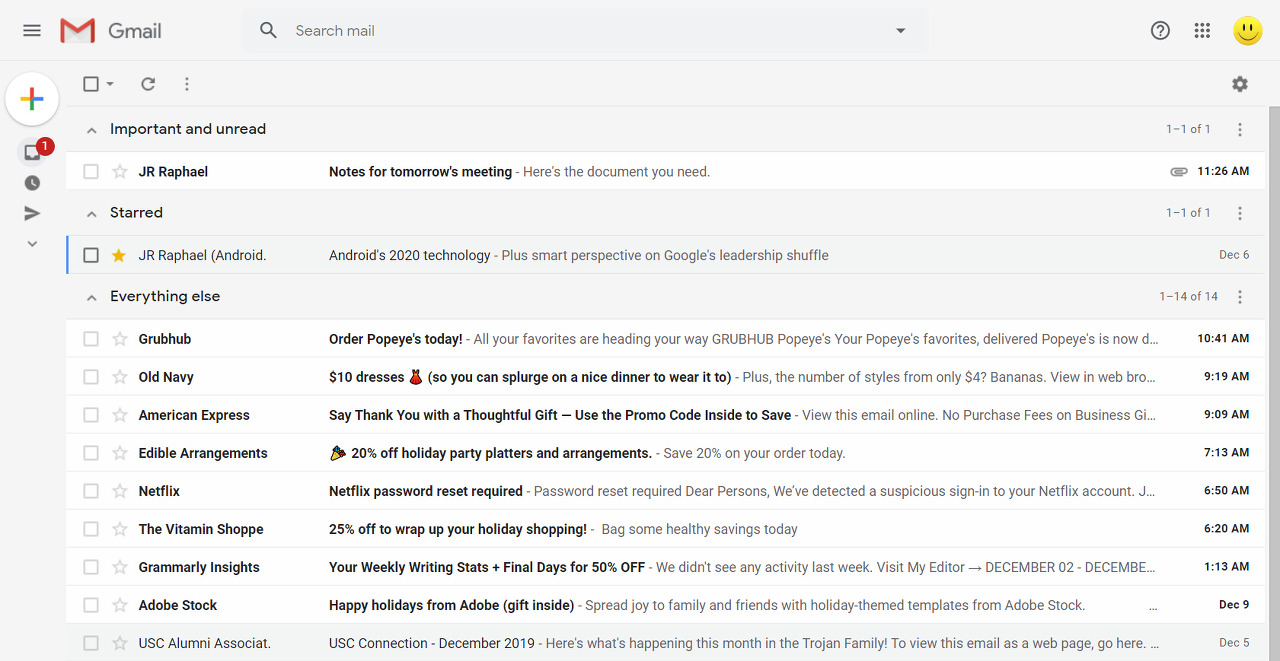The image size is (1280, 661).
Task: Tick the select all checkbox
Action: tap(91, 84)
